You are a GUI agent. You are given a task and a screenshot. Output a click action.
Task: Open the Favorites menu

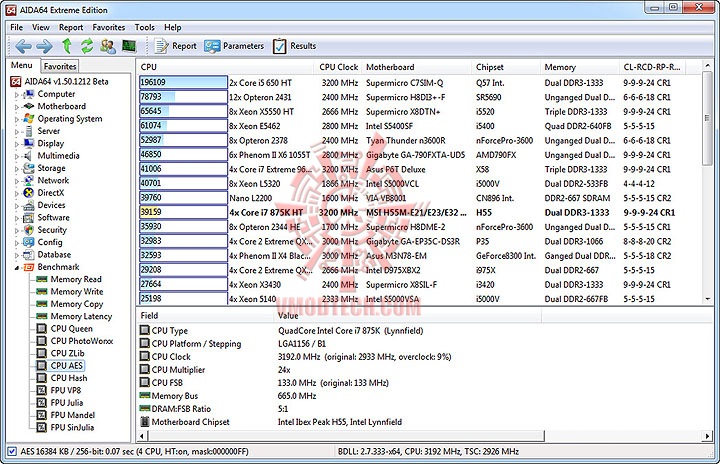coord(109,28)
